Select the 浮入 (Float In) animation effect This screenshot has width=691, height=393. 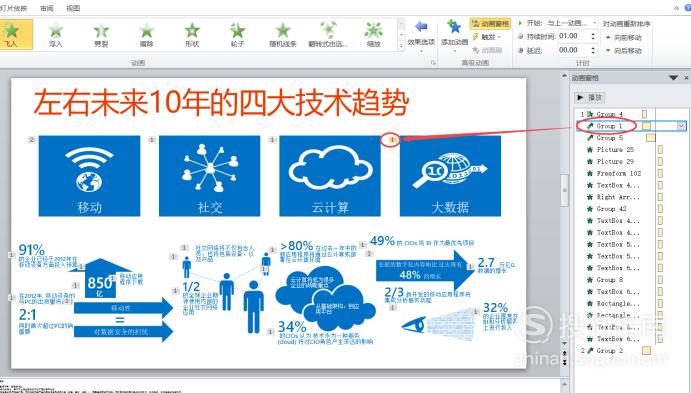point(56,34)
